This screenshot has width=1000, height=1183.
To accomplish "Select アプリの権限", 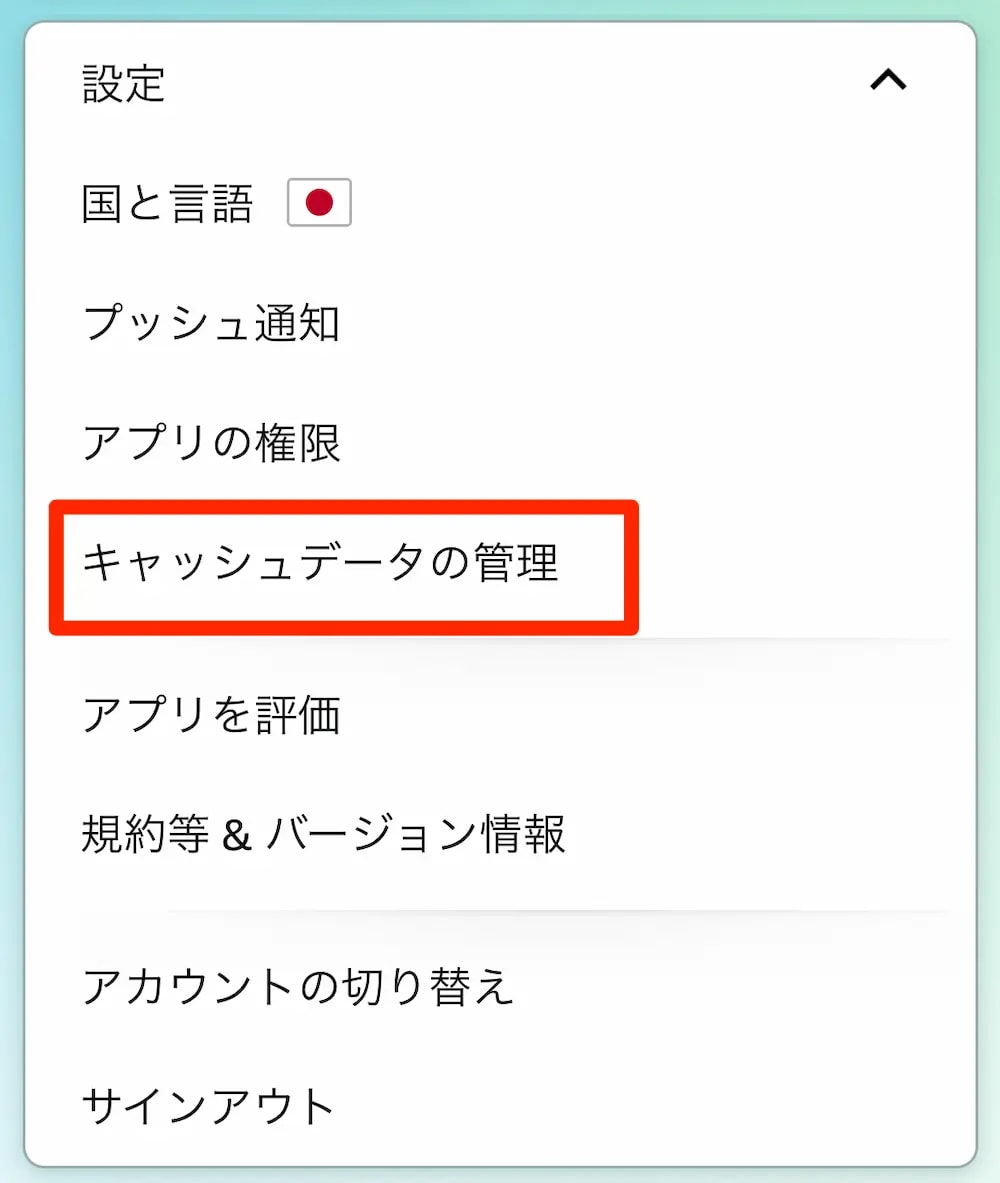I will [x=211, y=443].
